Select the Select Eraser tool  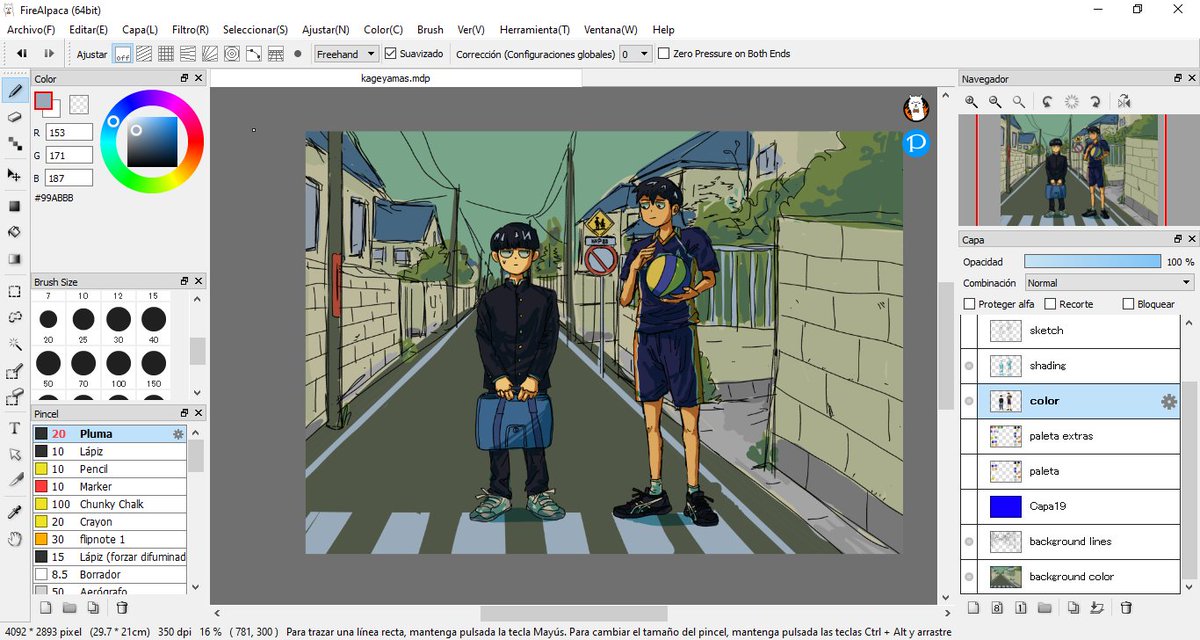[14, 398]
